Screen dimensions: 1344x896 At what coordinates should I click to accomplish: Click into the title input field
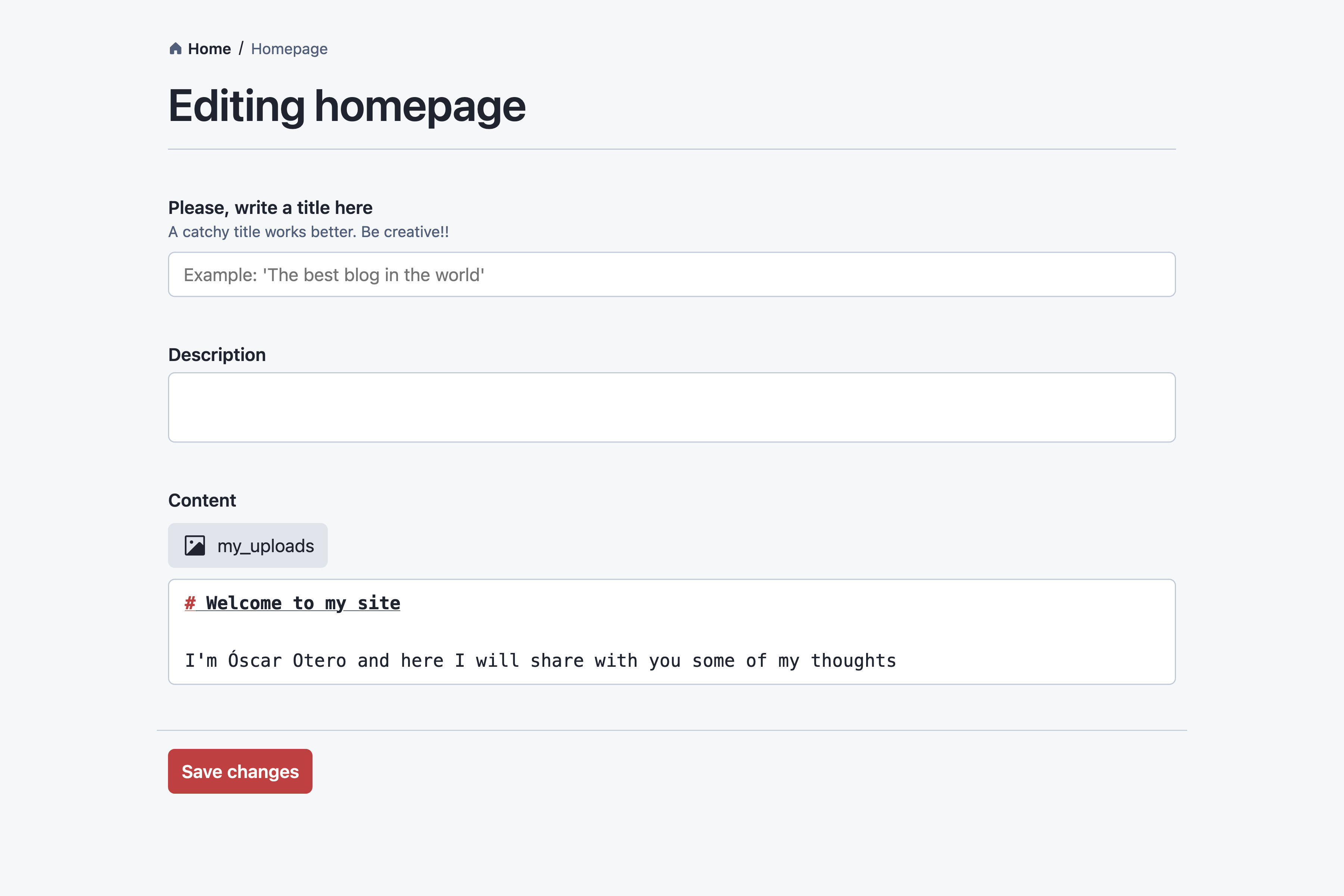point(671,274)
